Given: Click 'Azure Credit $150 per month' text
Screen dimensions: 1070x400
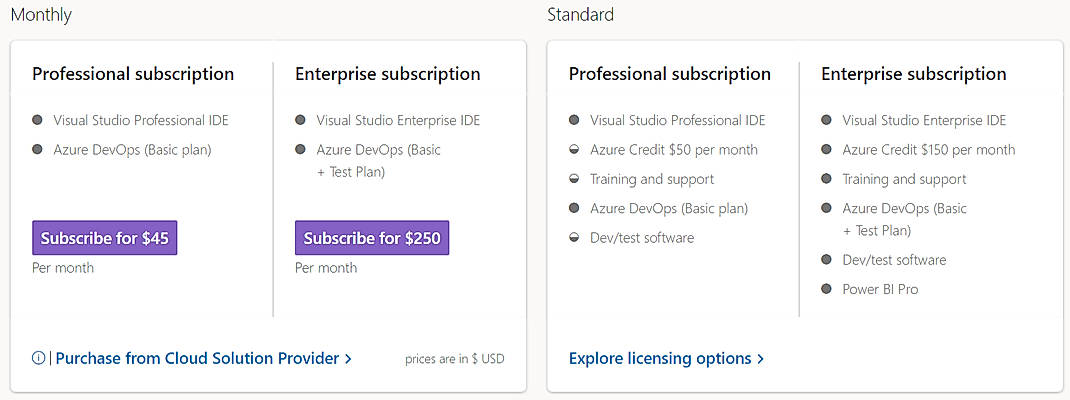Looking at the screenshot, I should click(x=929, y=149).
